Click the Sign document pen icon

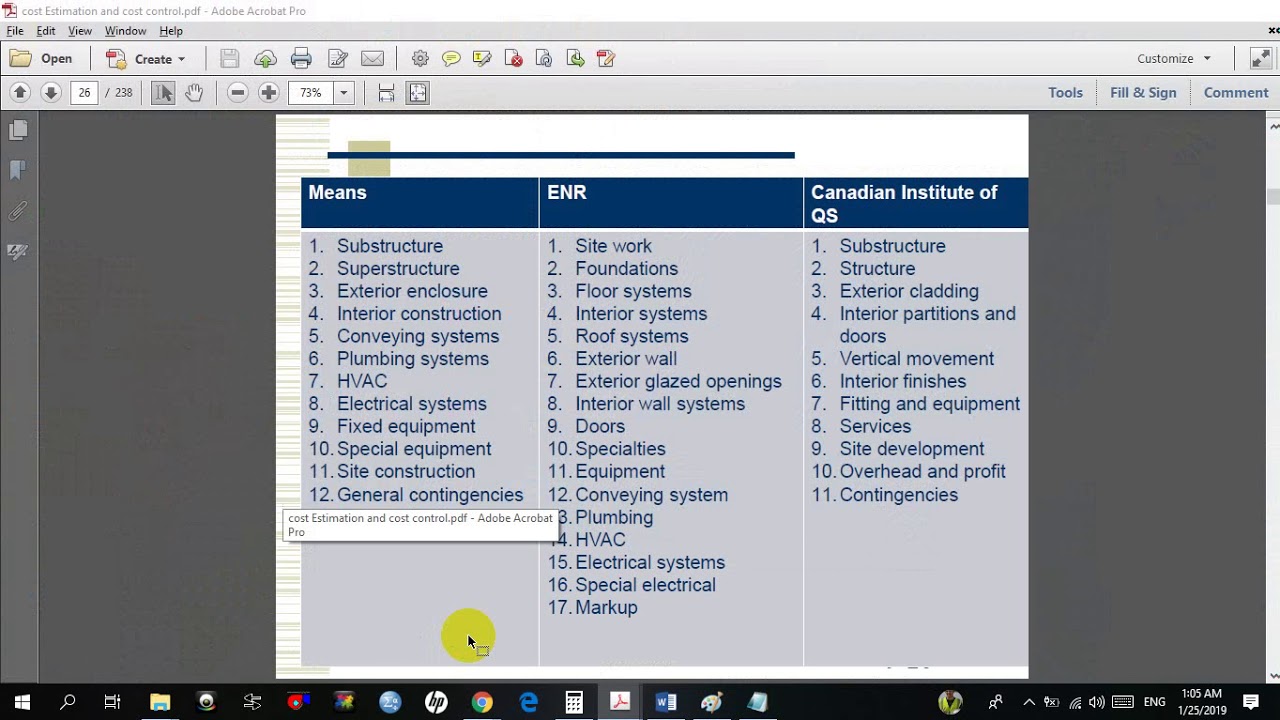click(605, 59)
